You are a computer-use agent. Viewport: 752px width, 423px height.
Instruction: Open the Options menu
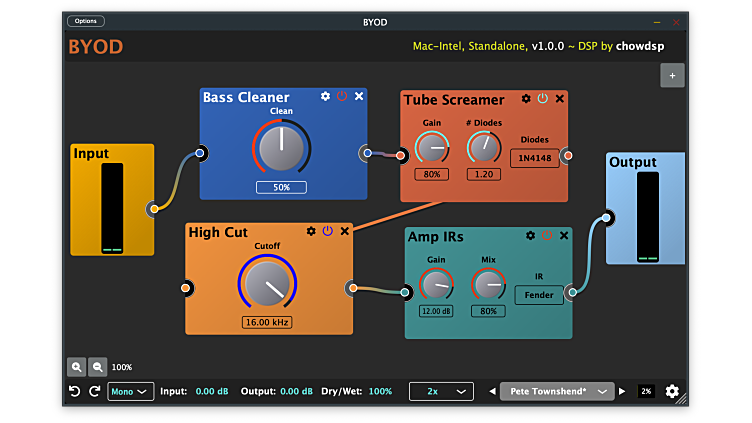click(86, 21)
